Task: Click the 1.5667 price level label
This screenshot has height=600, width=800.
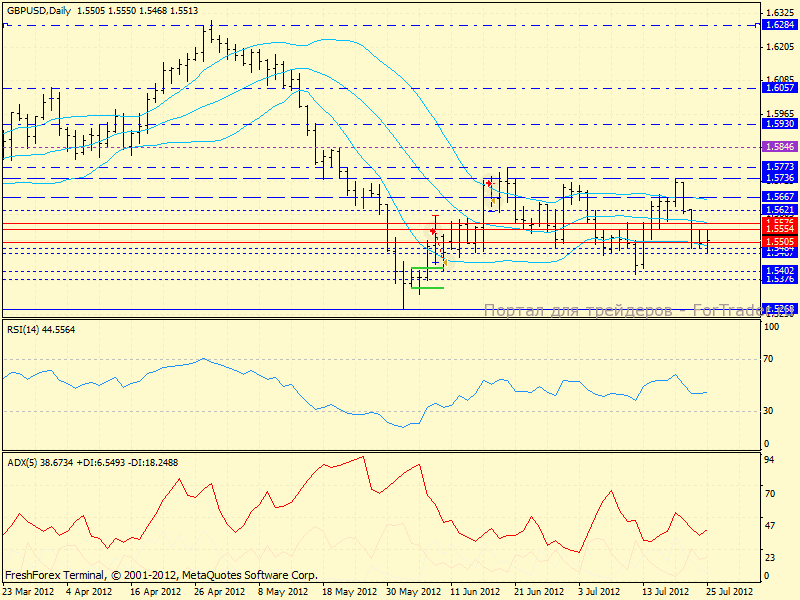Action: coord(779,197)
